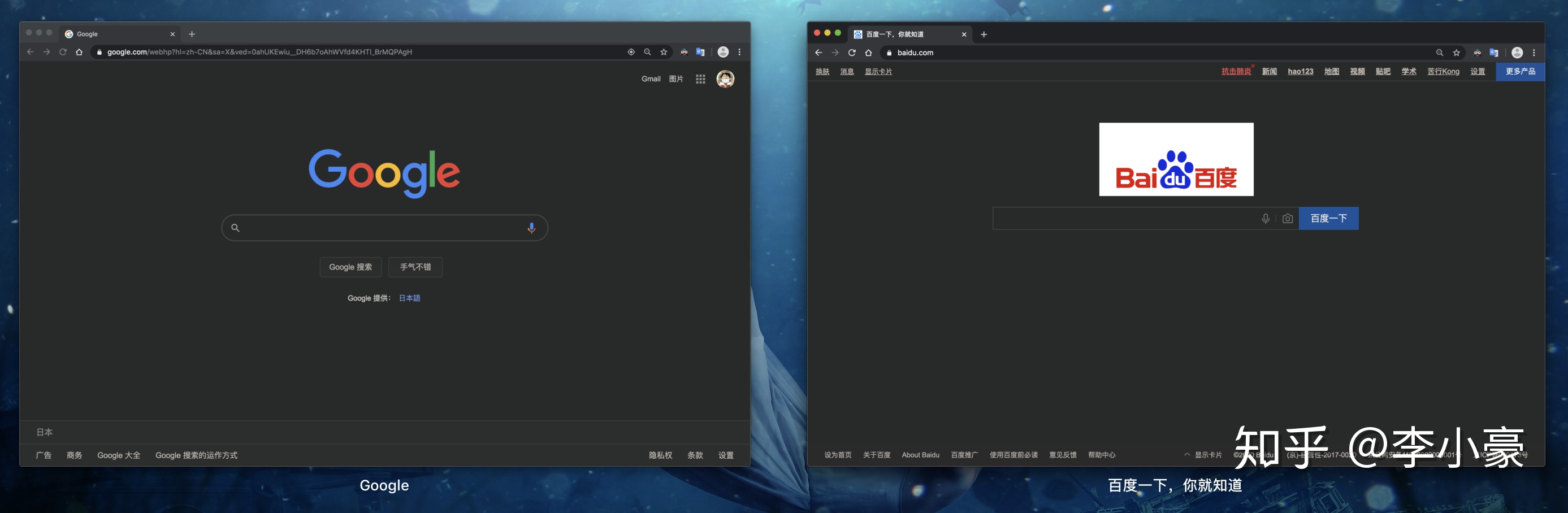Go to home page in Baidu window
1568x513 pixels.
click(869, 53)
